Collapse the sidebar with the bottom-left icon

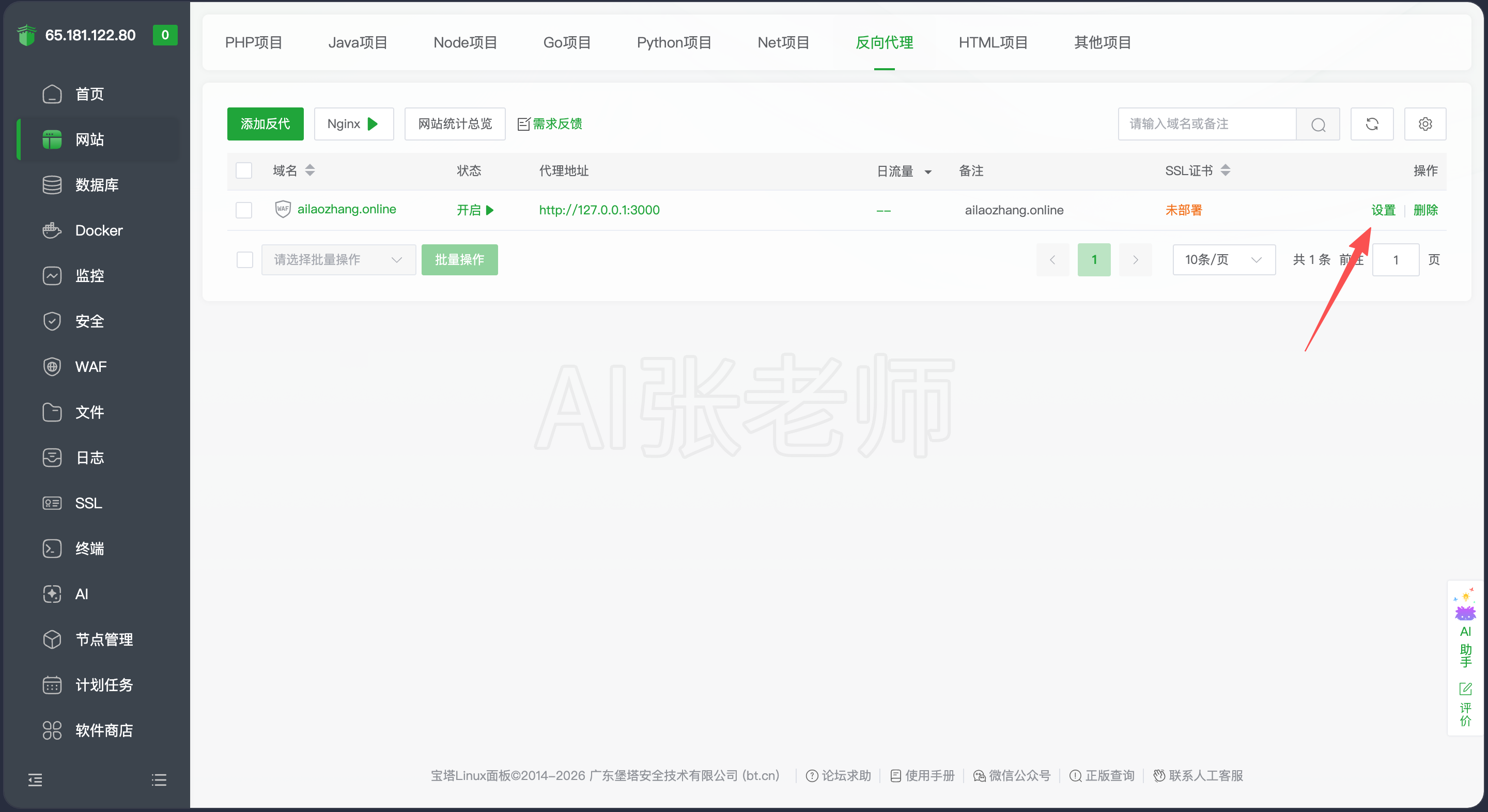(35, 780)
